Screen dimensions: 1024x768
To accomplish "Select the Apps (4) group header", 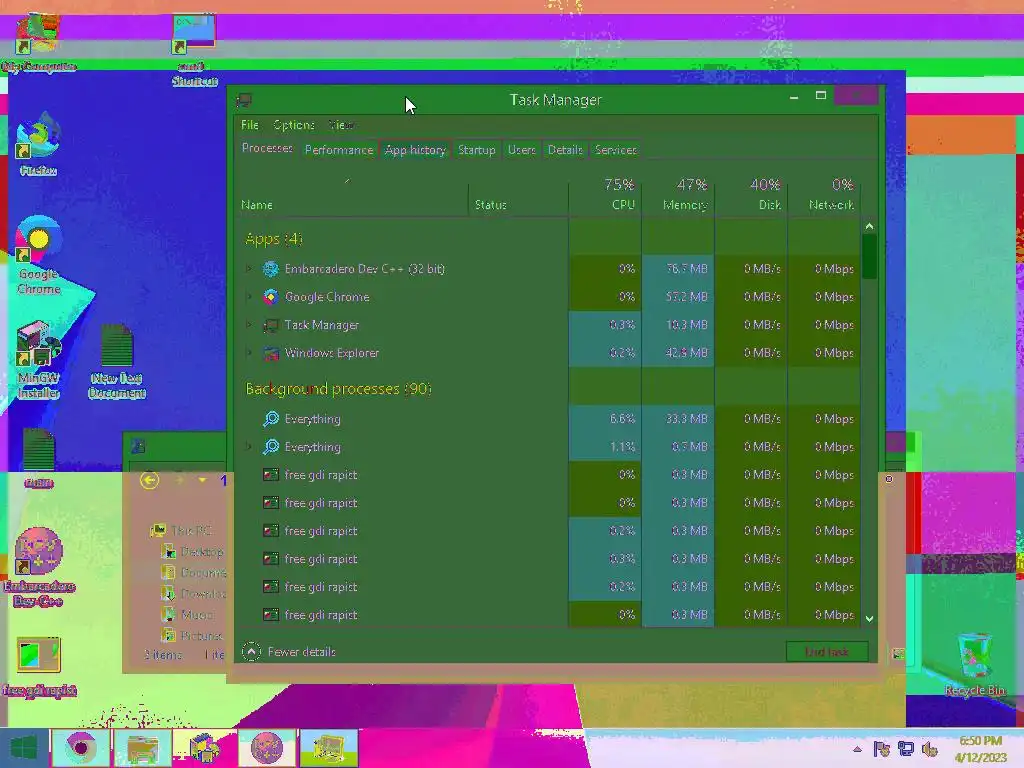I will click(x=274, y=239).
